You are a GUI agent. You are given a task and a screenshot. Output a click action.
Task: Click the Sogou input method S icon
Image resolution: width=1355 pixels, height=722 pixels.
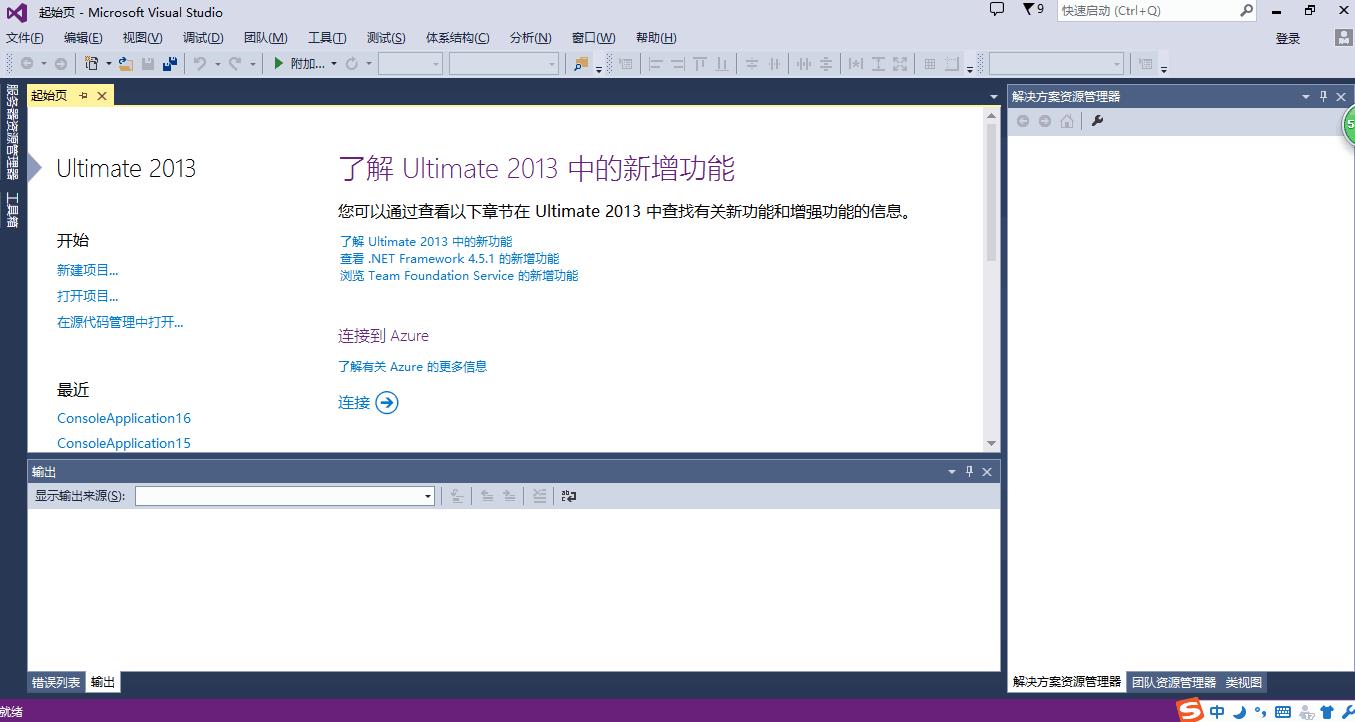click(x=1190, y=711)
